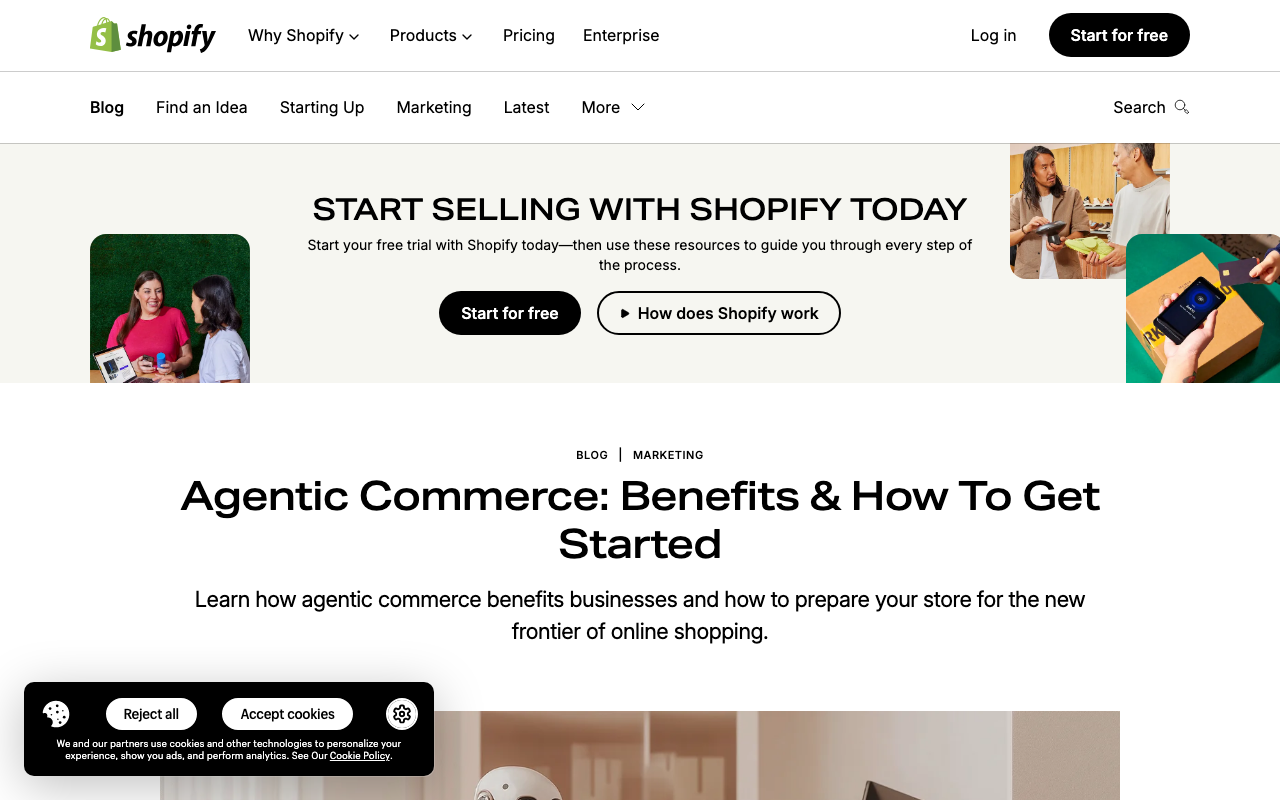Select the Search label in the blog navbar
The height and width of the screenshot is (800, 1280).
pos(1139,107)
